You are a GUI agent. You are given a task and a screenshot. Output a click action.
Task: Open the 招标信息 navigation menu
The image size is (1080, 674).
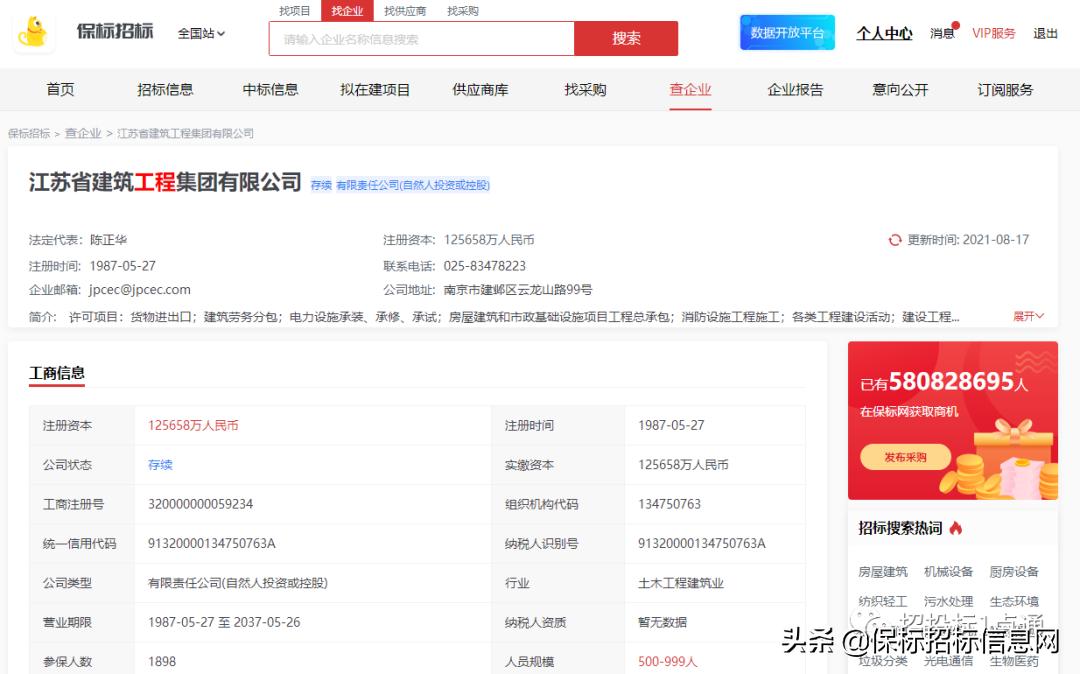click(165, 90)
